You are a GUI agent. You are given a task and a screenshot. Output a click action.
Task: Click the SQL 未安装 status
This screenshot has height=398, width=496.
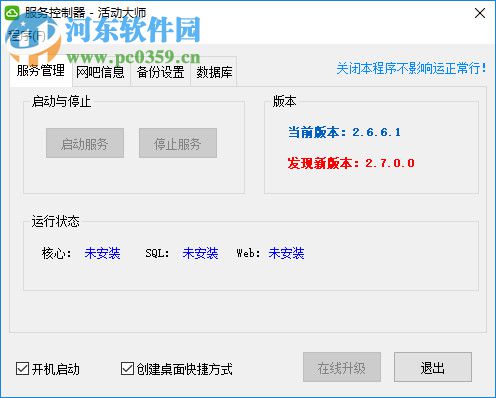pyautogui.click(x=200, y=253)
